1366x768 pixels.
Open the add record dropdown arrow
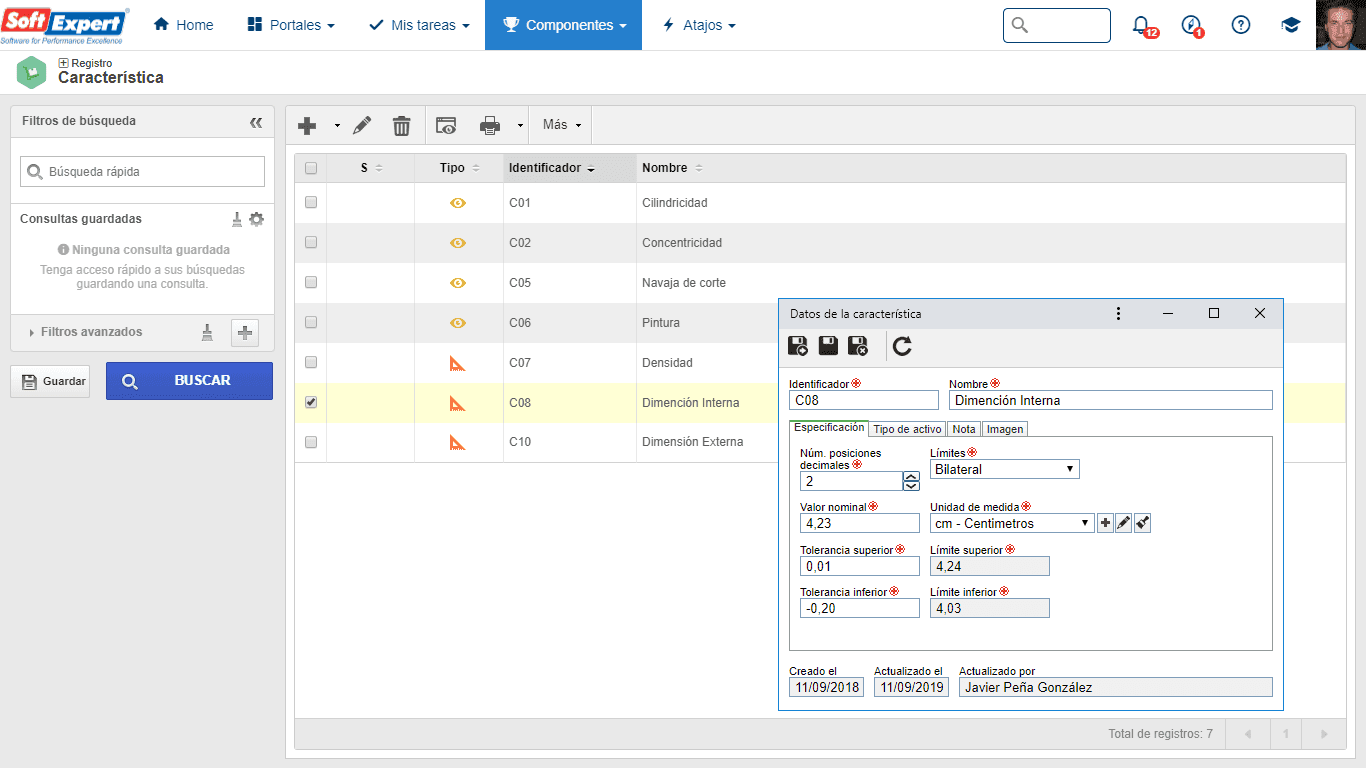coord(337,126)
